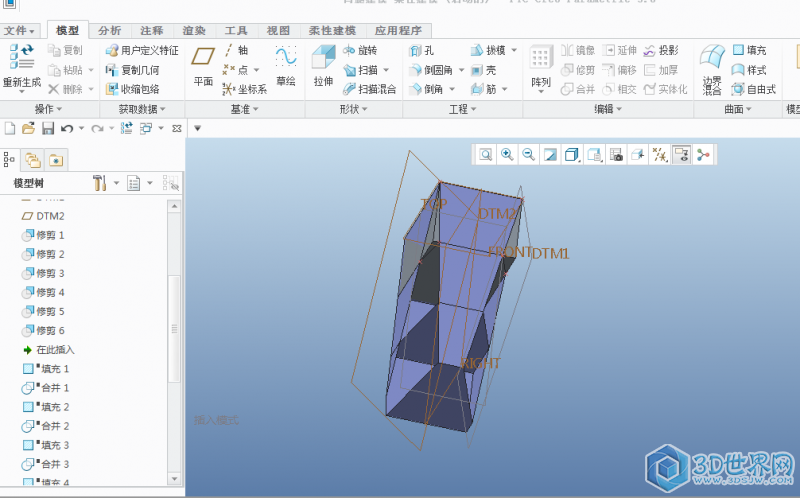The width and height of the screenshot is (800, 498).
Task: Click the 投影 (Project) button
Action: click(661, 50)
